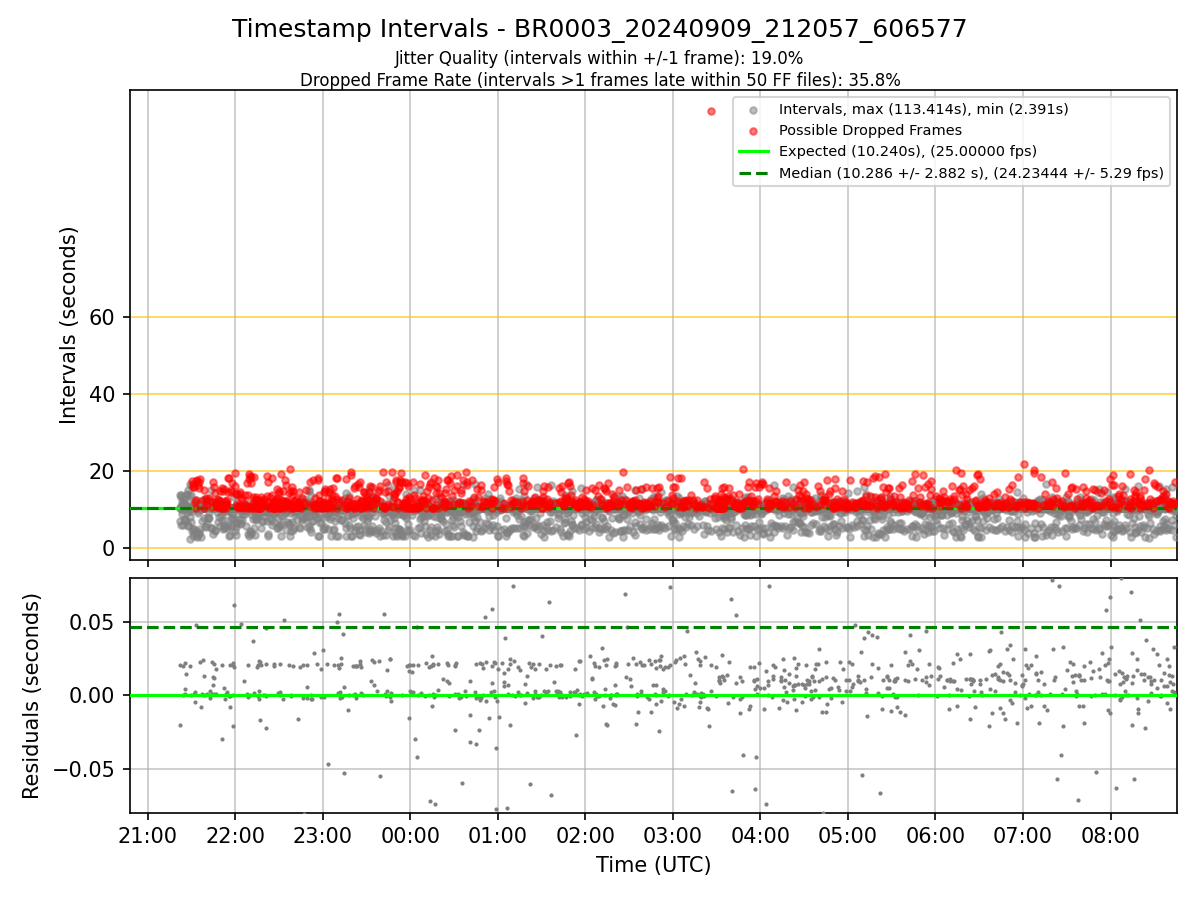The height and width of the screenshot is (900, 1200).
Task: Select the 'Jitter Quality' subtitle line
Action: point(599,58)
